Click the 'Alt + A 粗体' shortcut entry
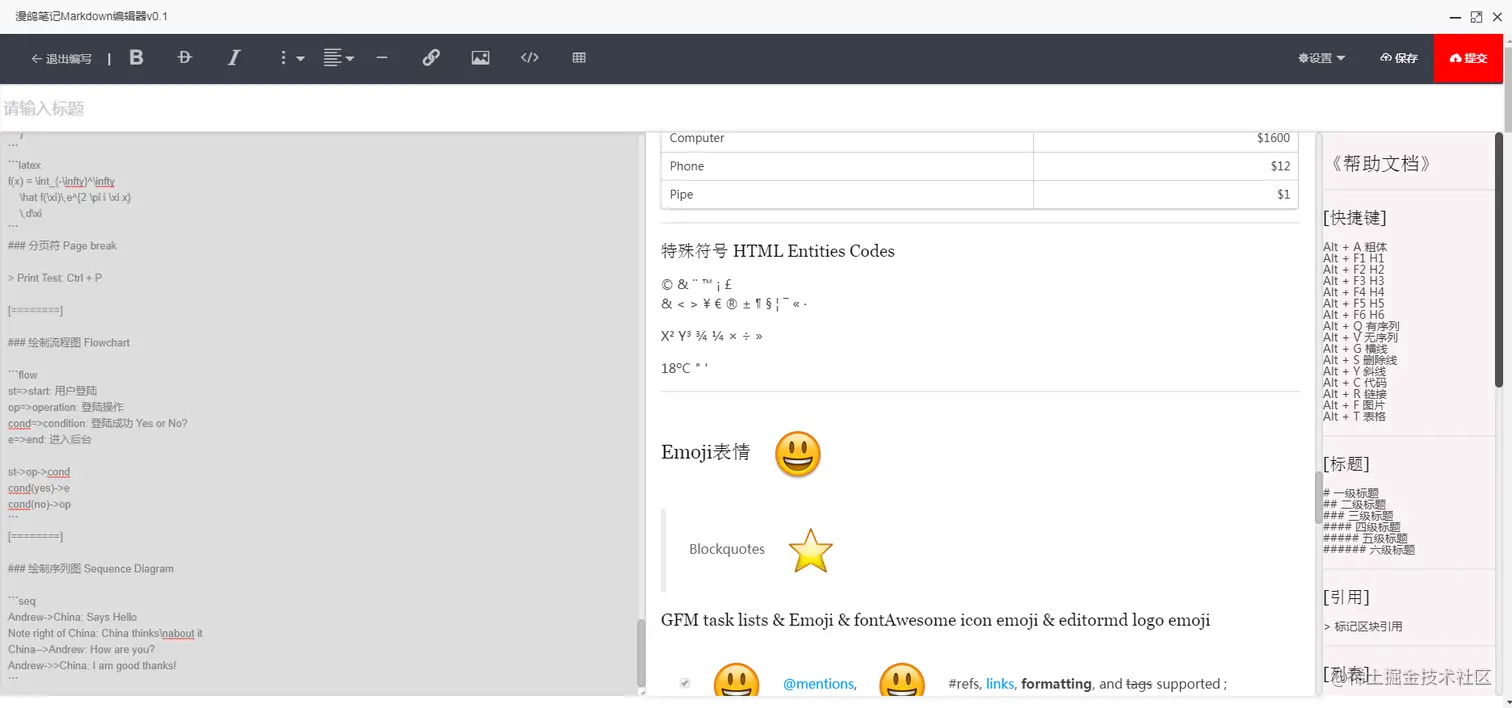The image size is (1512, 708). coord(1355,247)
